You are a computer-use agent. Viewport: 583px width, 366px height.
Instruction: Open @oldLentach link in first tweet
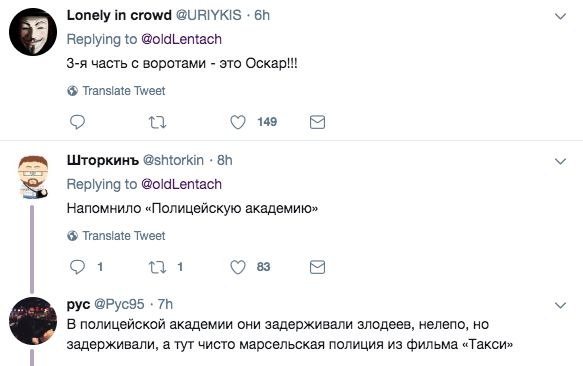(x=181, y=39)
